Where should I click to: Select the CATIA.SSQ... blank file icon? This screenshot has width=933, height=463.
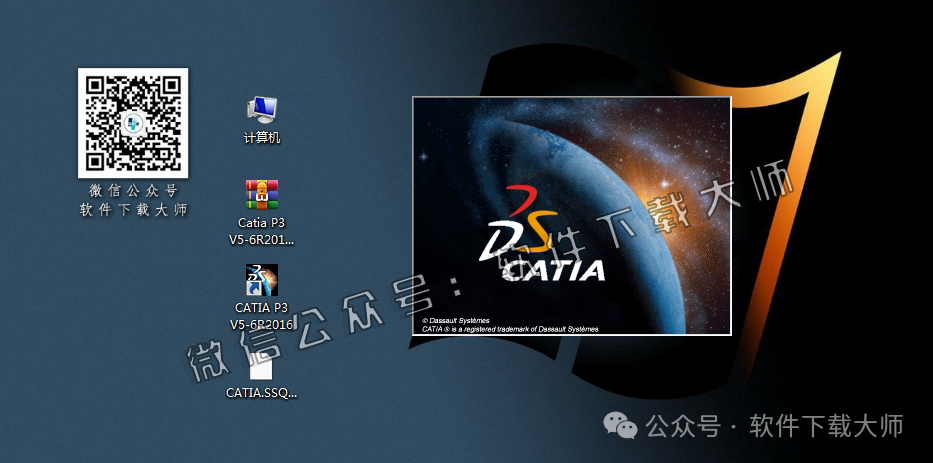(261, 368)
